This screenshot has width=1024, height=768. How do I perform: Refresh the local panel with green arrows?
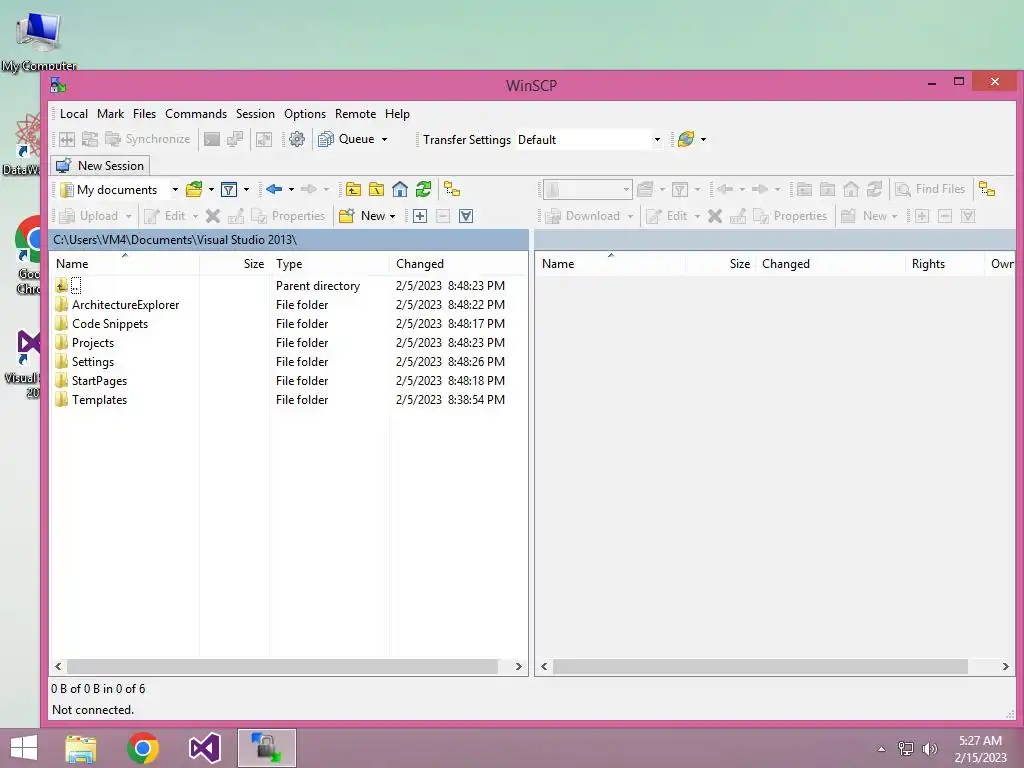pos(423,189)
